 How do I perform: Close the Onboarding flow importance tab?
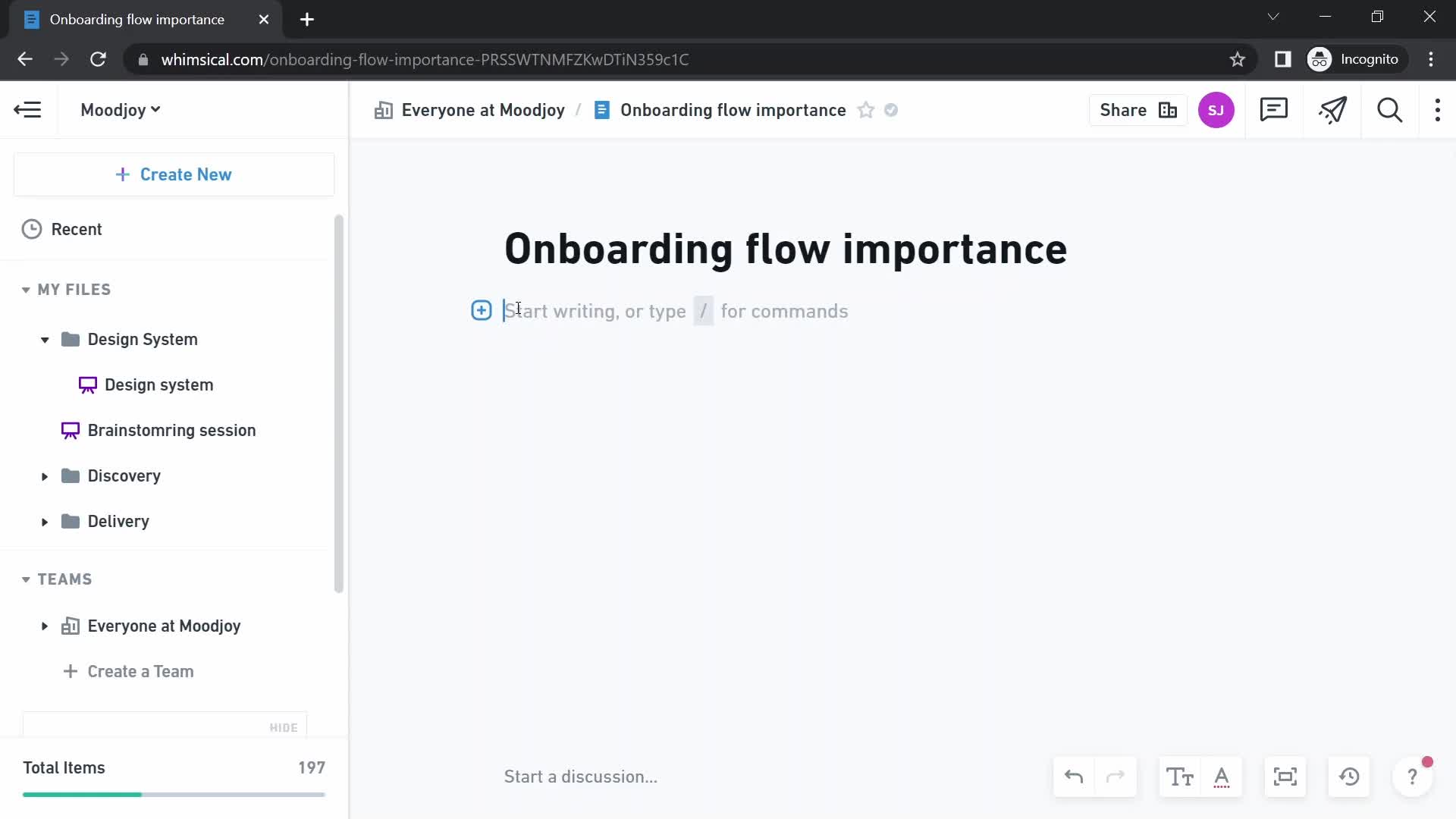264,20
